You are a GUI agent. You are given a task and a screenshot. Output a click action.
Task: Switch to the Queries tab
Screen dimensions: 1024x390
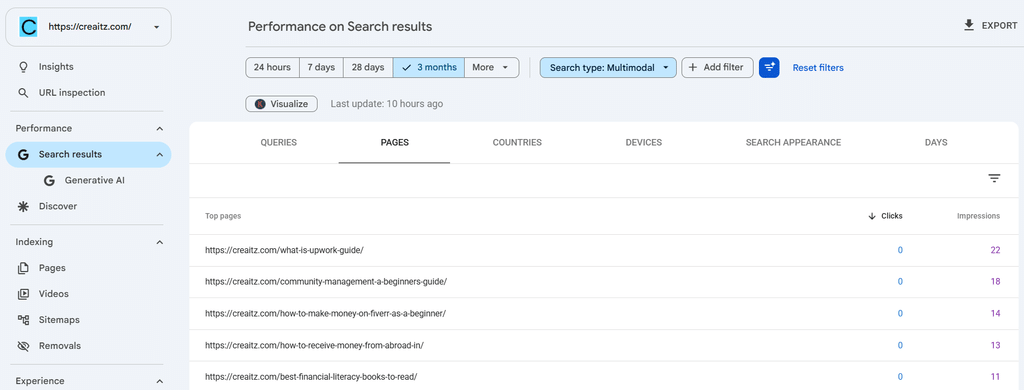coord(279,142)
